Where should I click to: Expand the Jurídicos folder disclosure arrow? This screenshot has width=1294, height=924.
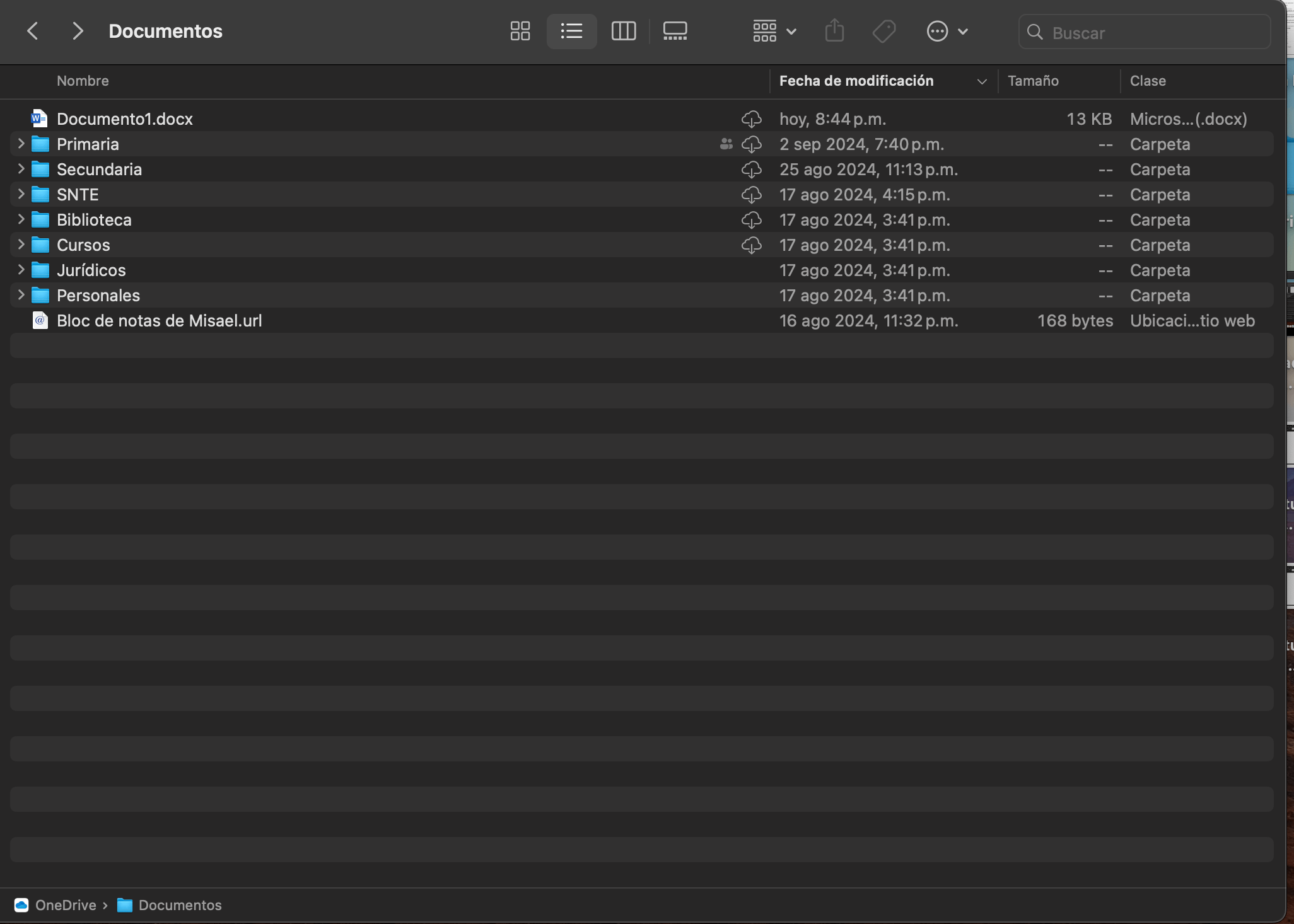pos(21,270)
